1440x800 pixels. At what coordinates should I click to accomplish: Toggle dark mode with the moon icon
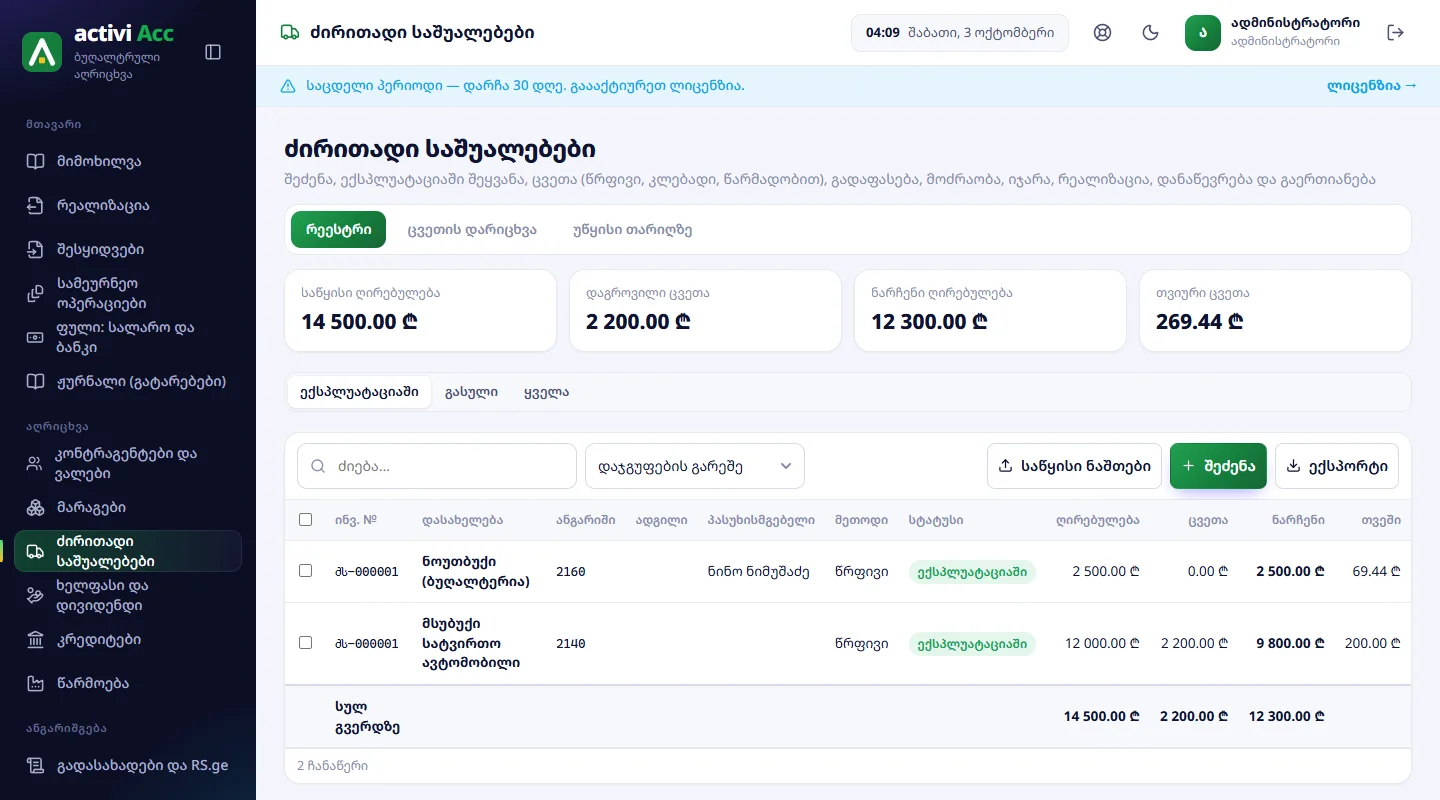pyautogui.click(x=1151, y=32)
